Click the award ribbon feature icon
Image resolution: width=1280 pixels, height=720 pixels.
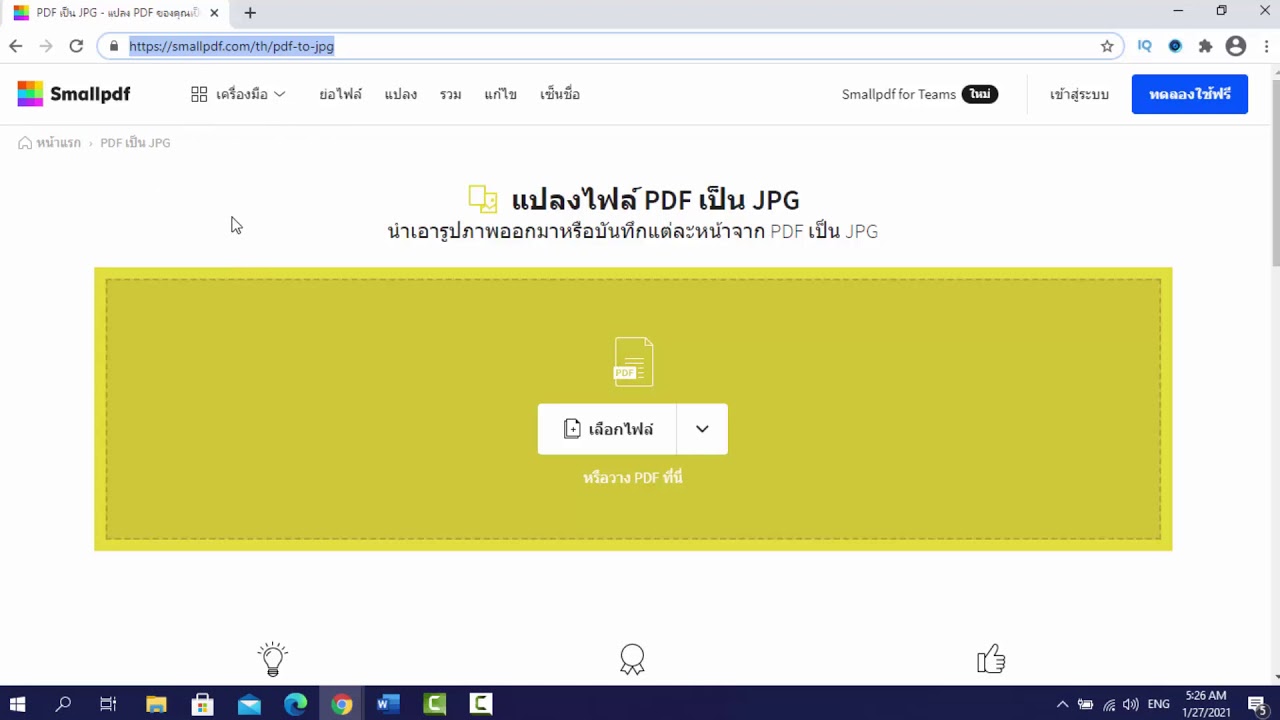pyautogui.click(x=632, y=659)
